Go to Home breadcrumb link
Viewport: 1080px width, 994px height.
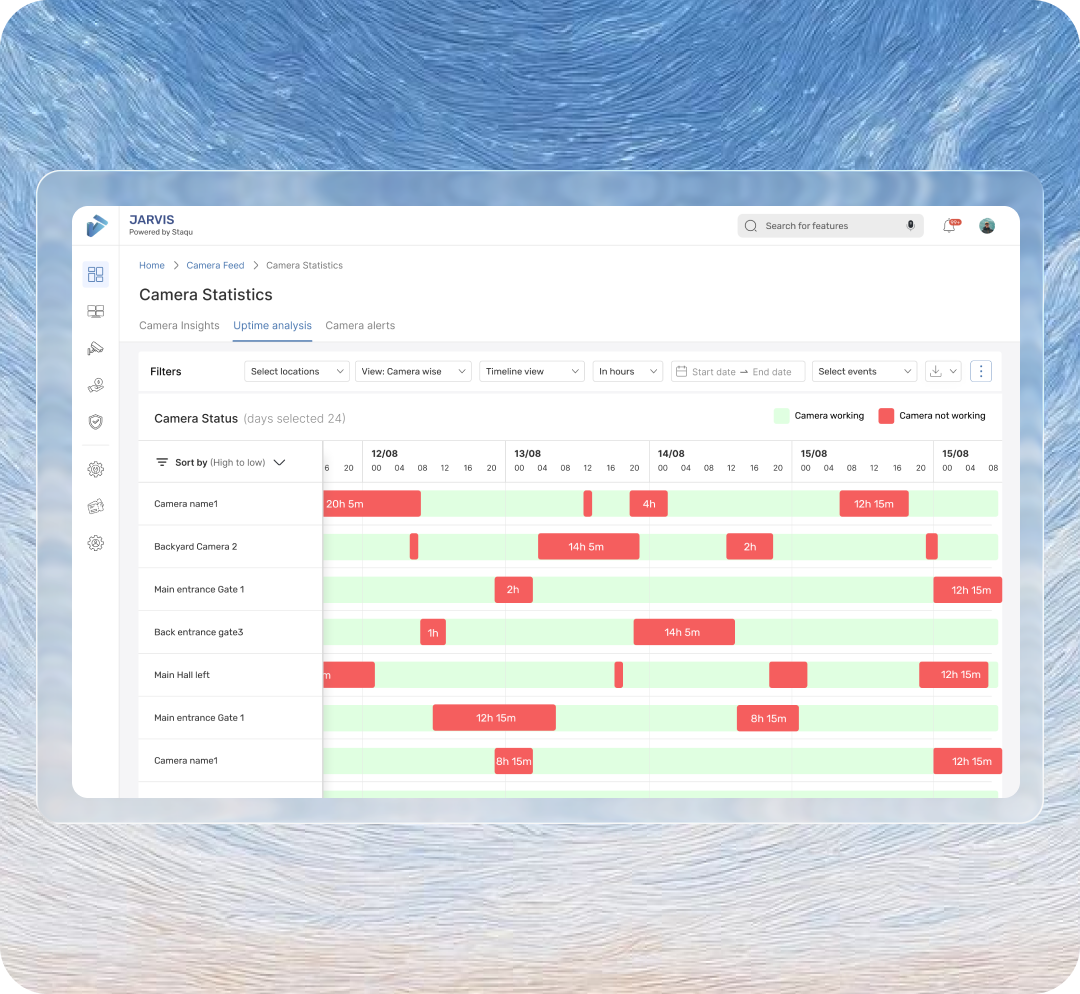[x=152, y=266]
